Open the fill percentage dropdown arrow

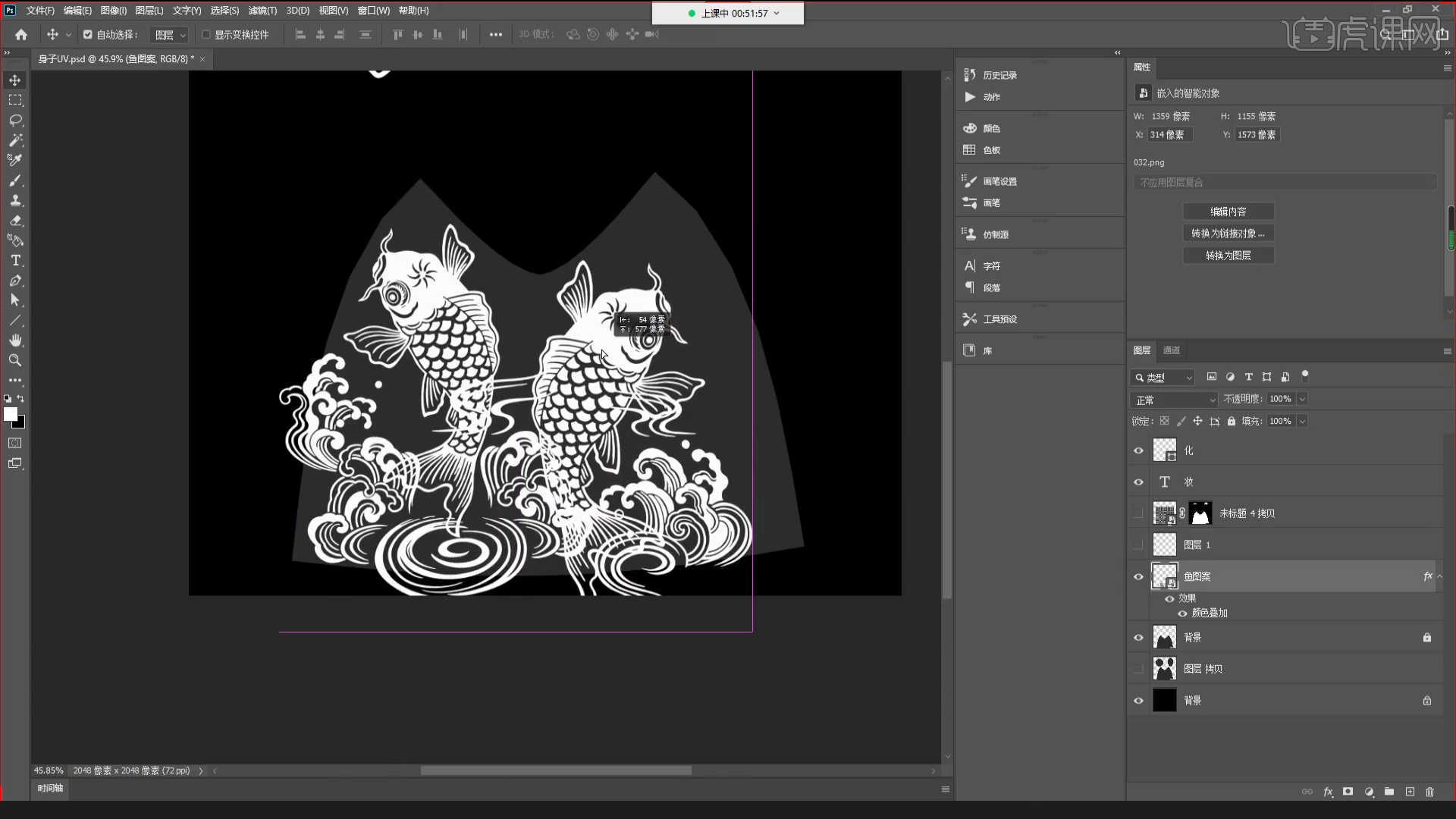[1302, 421]
